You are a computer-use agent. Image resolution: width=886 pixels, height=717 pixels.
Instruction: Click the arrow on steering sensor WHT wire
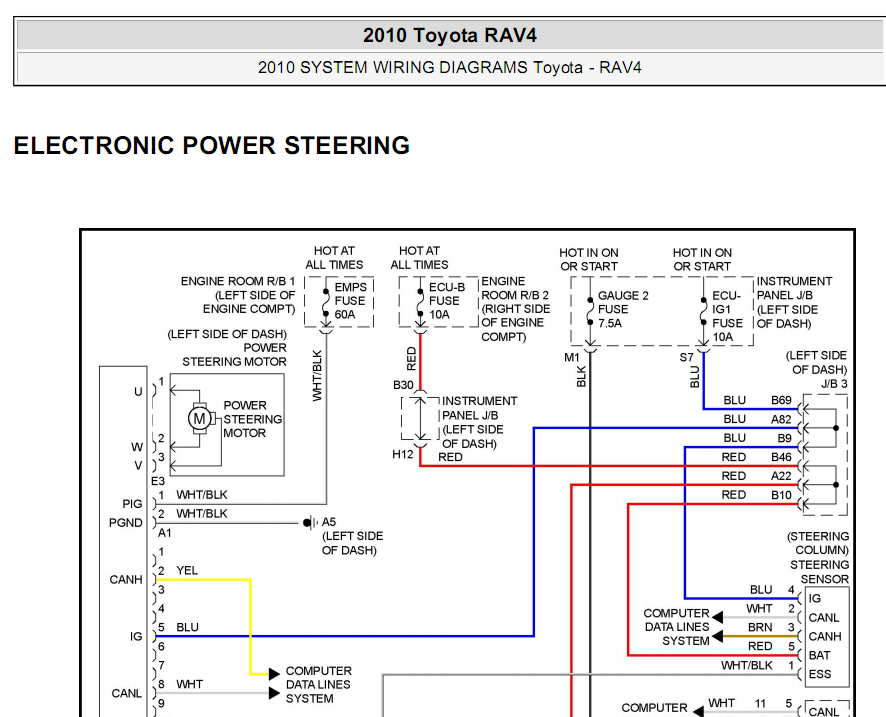718,617
